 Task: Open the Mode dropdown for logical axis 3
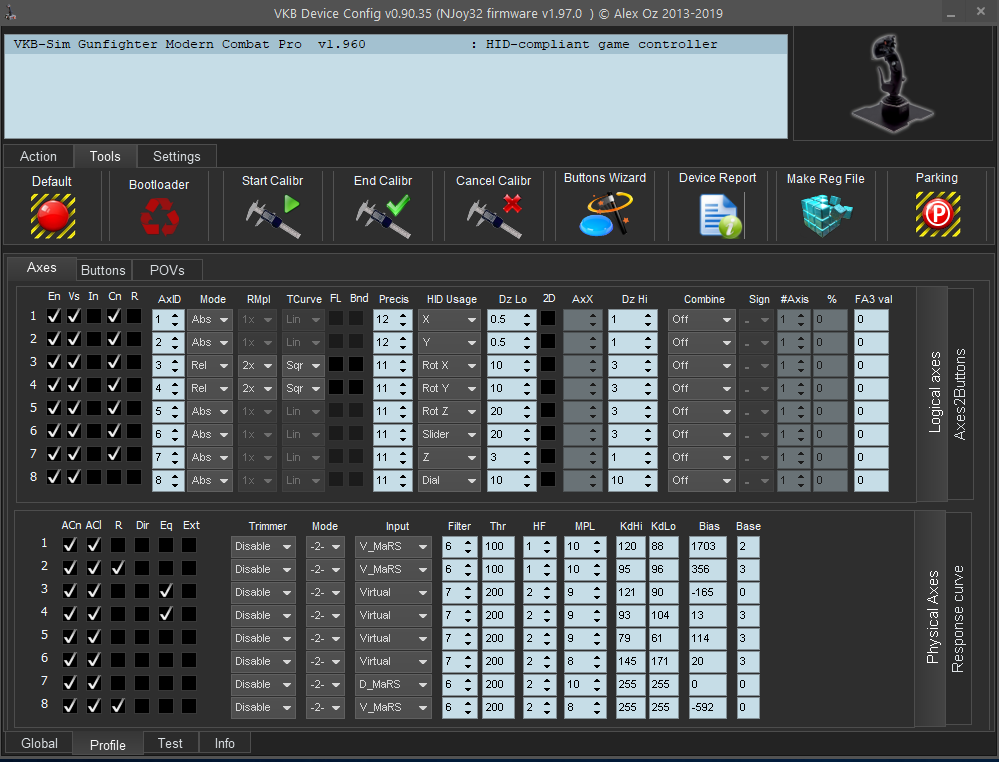[210, 365]
